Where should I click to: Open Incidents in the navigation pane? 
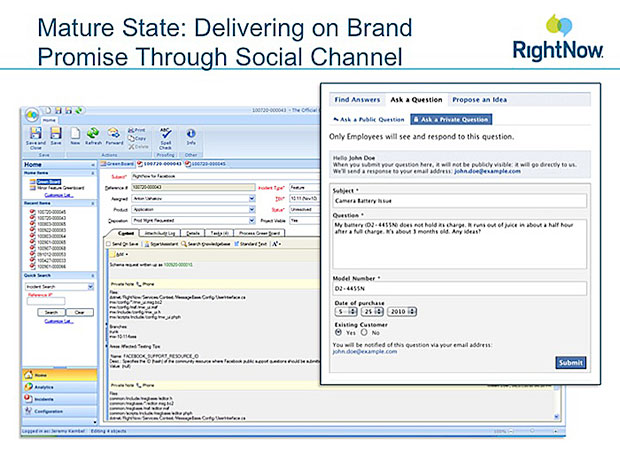pyautogui.click(x=59, y=399)
